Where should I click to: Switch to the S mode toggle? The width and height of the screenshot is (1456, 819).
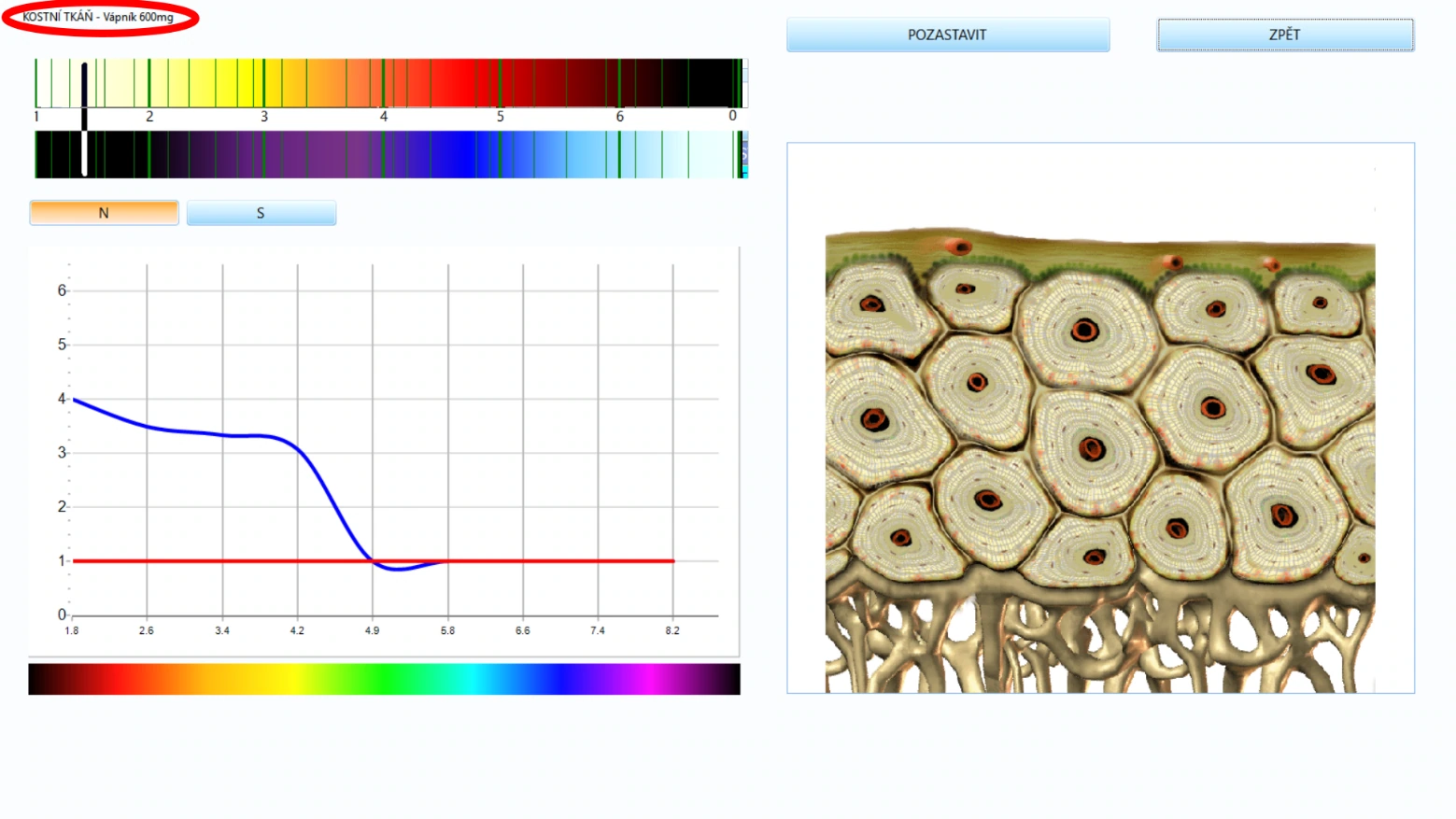(x=261, y=213)
